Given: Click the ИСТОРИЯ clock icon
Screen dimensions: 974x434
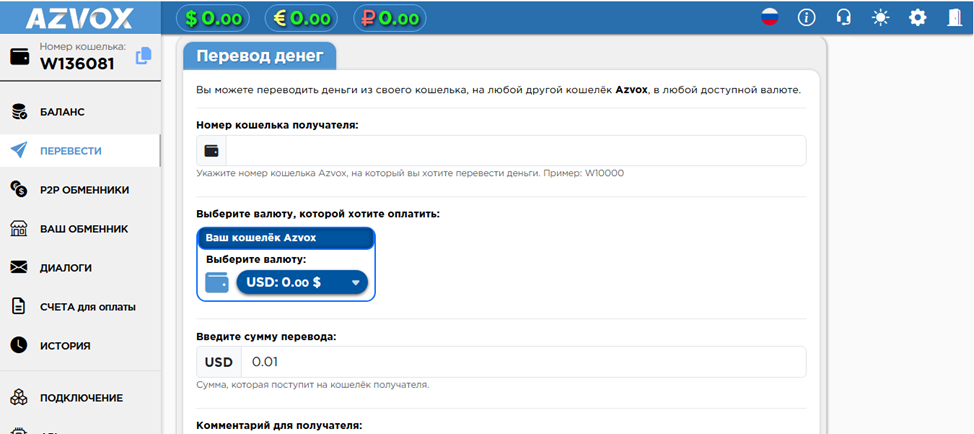Looking at the screenshot, I should (19, 345).
